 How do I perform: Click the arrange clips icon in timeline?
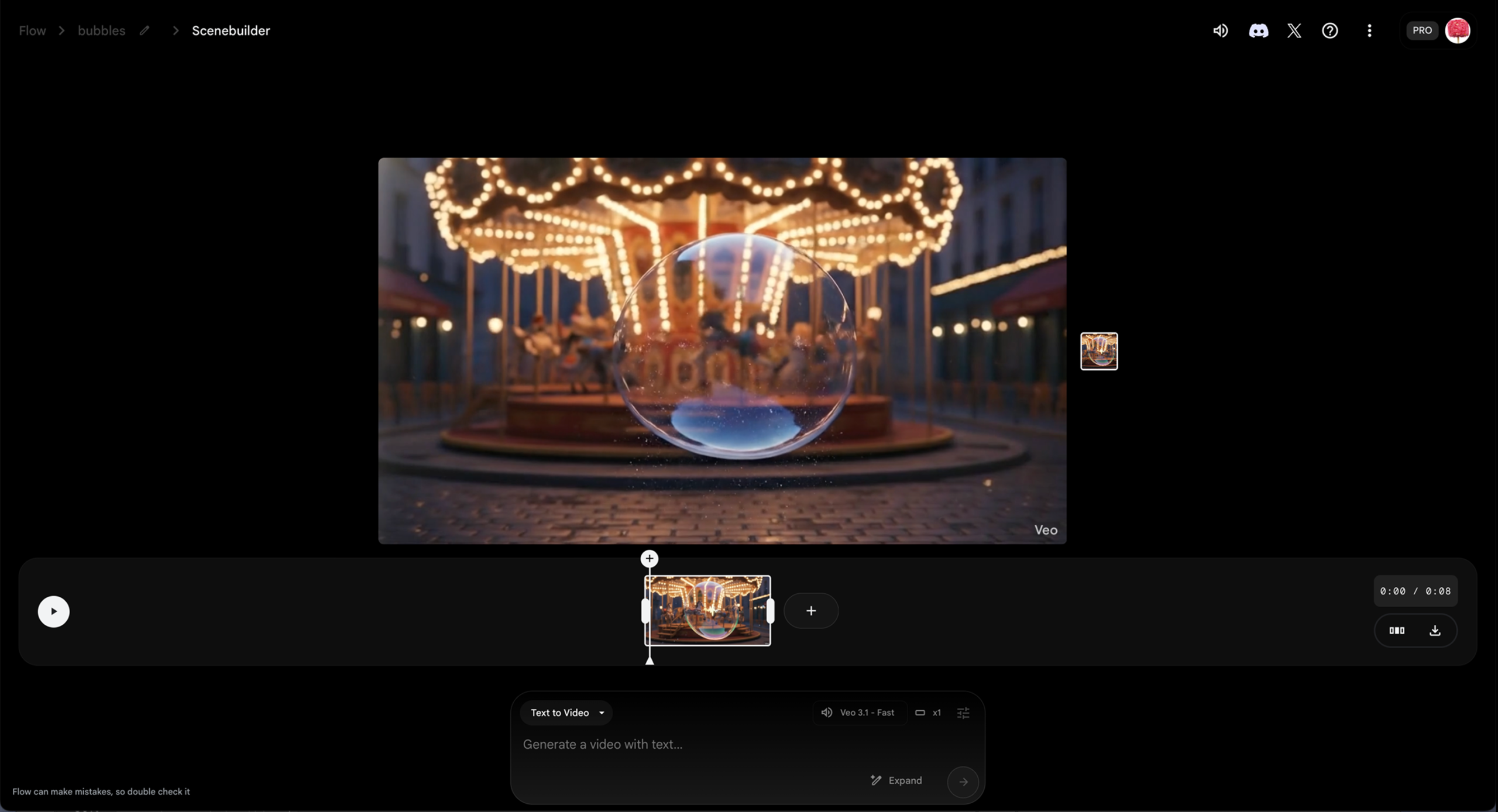pos(1397,630)
